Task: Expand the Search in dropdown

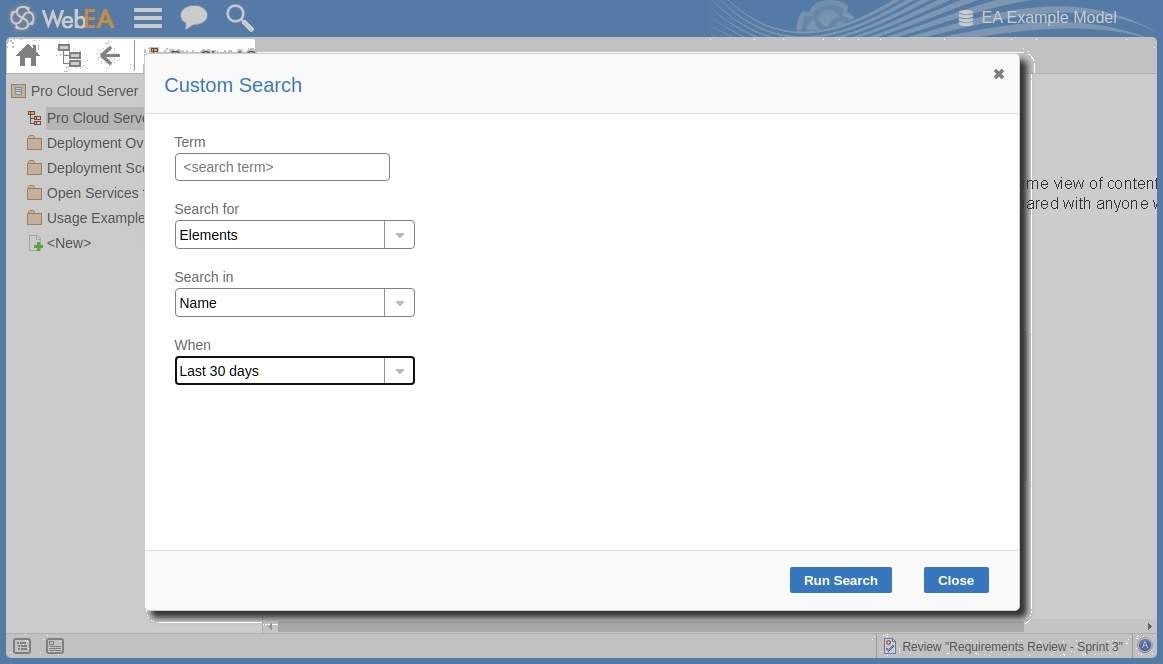Action: [399, 303]
